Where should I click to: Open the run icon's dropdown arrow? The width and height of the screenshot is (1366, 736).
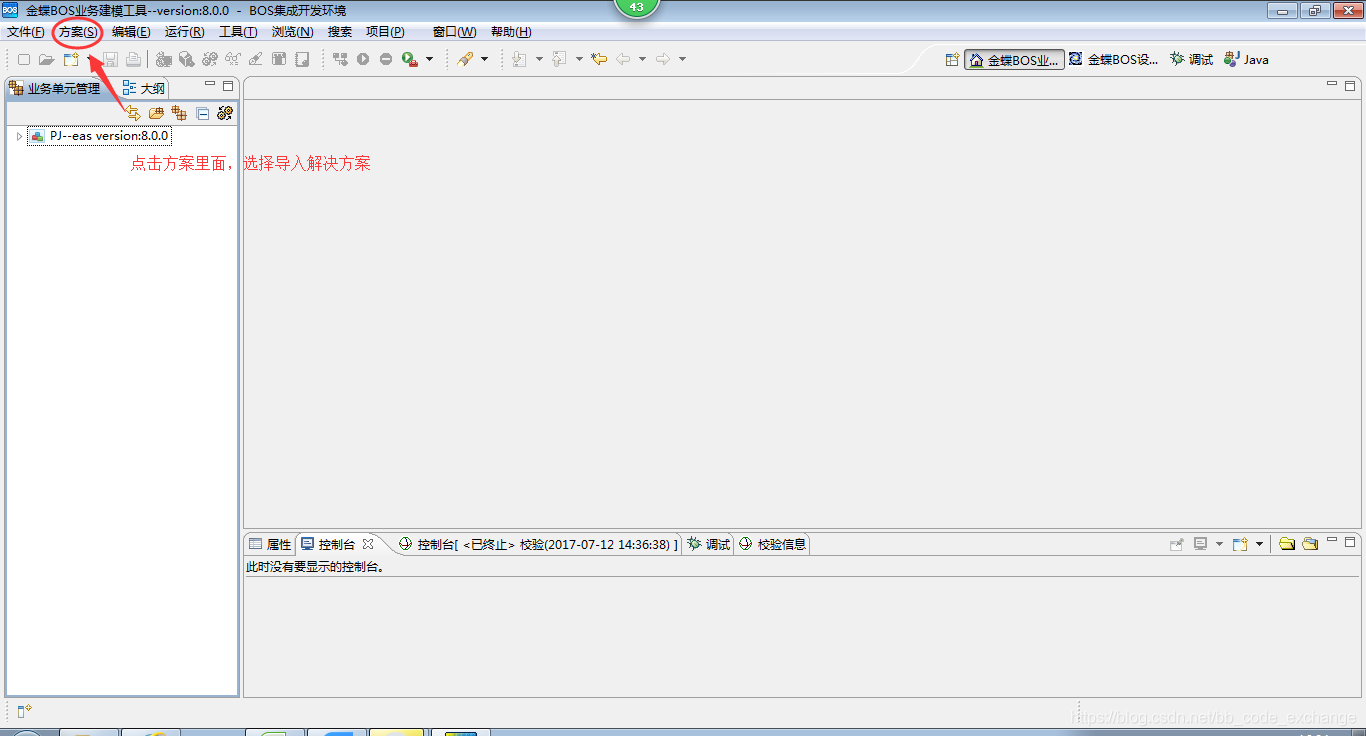pyautogui.click(x=430, y=59)
